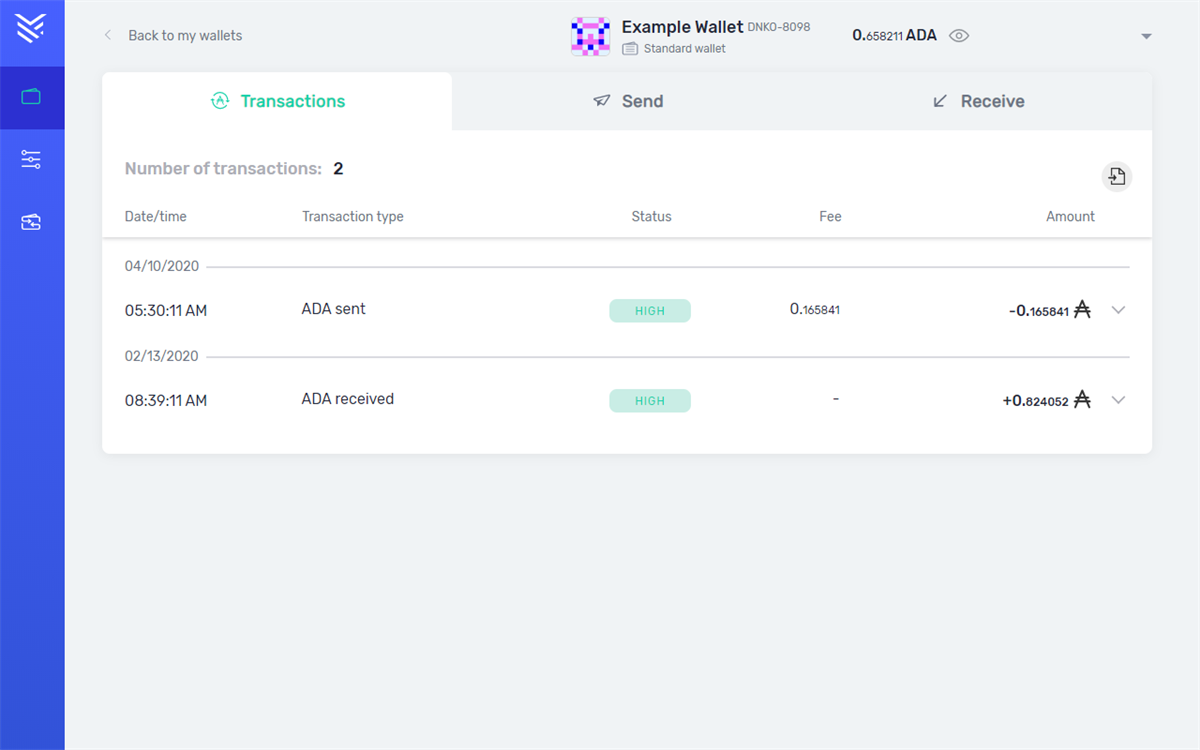
Task: Click the DNKO-8098 wallet ID
Action: [x=779, y=27]
